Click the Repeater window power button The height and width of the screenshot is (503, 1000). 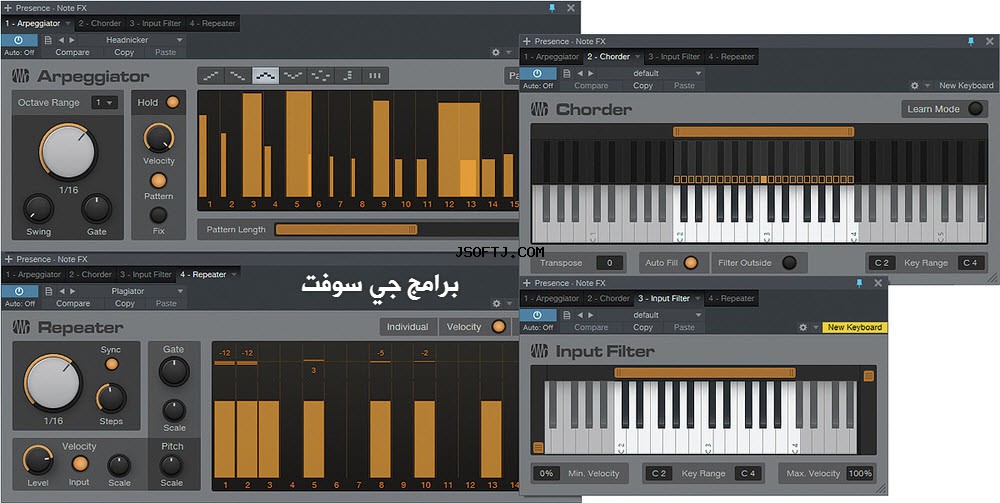point(18,291)
